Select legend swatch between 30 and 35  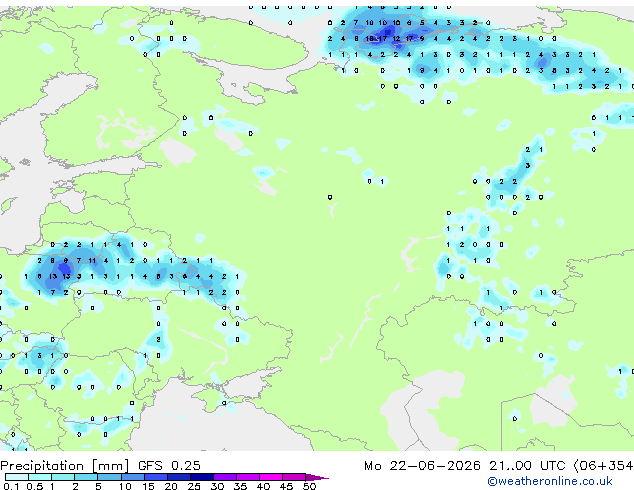click(224, 477)
